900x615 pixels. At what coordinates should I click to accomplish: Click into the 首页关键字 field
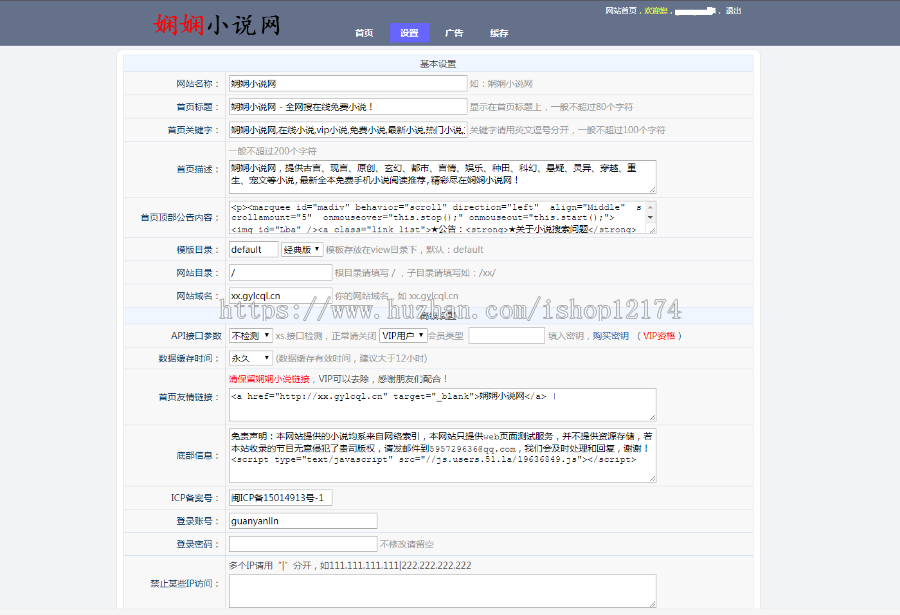tap(348, 130)
